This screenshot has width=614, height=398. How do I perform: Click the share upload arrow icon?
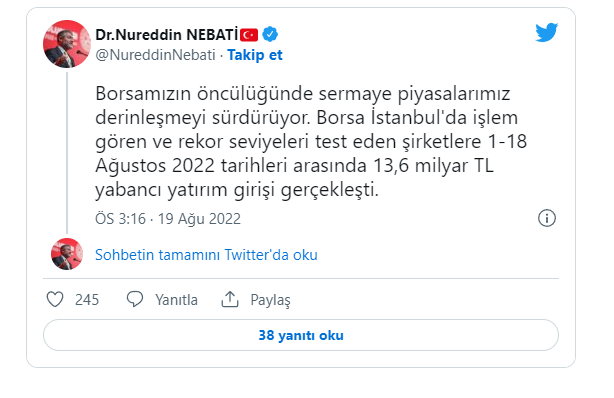pyautogui.click(x=230, y=299)
